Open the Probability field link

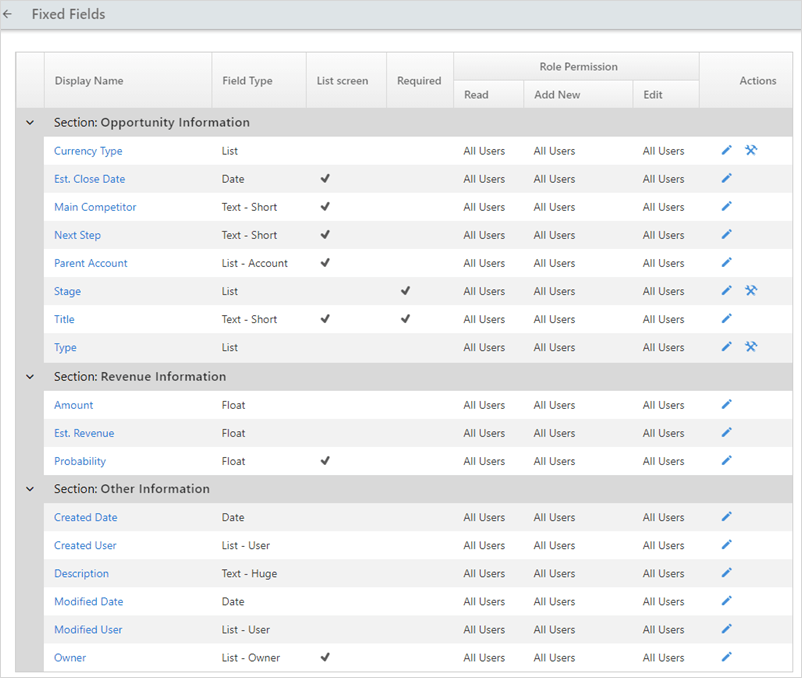(80, 461)
